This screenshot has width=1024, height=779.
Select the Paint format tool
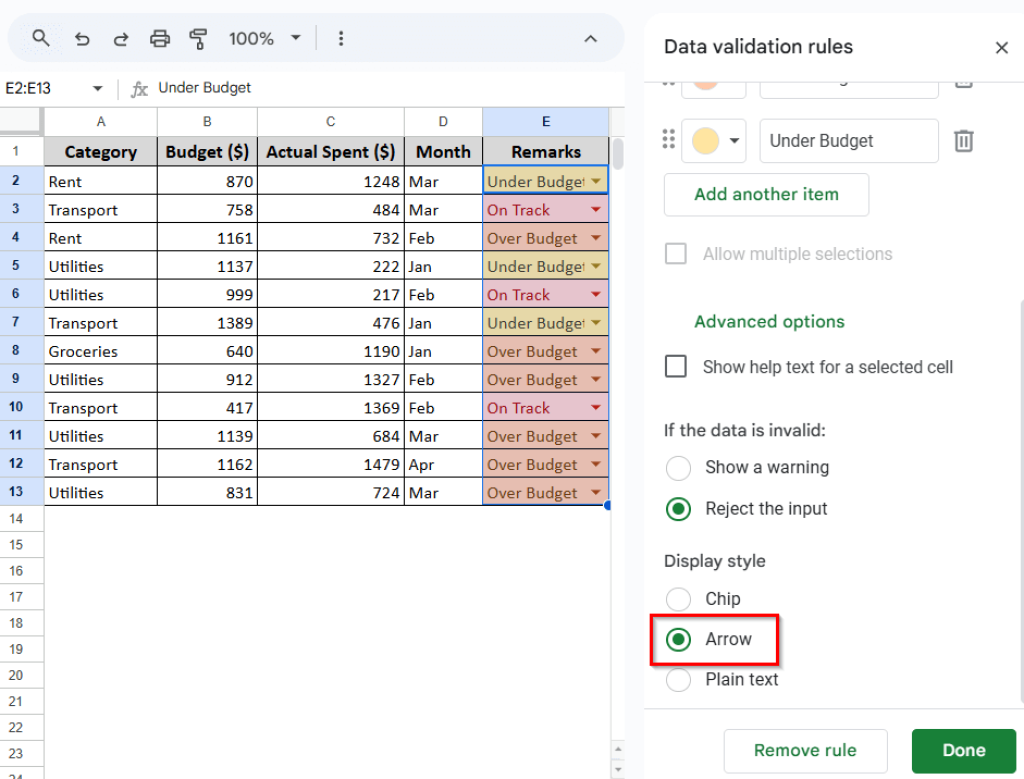(198, 38)
